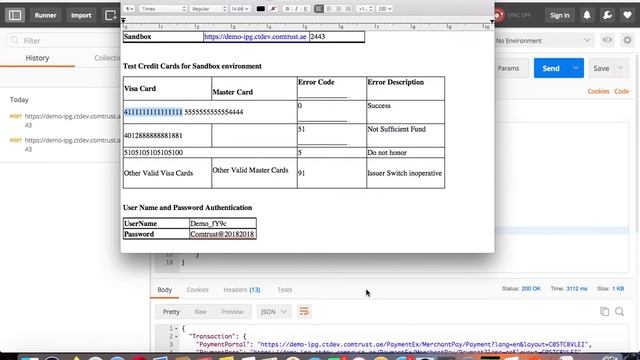The image size is (640, 360).
Task: Toggle environment quick look eye icon
Action: pyautogui.click(x=607, y=40)
